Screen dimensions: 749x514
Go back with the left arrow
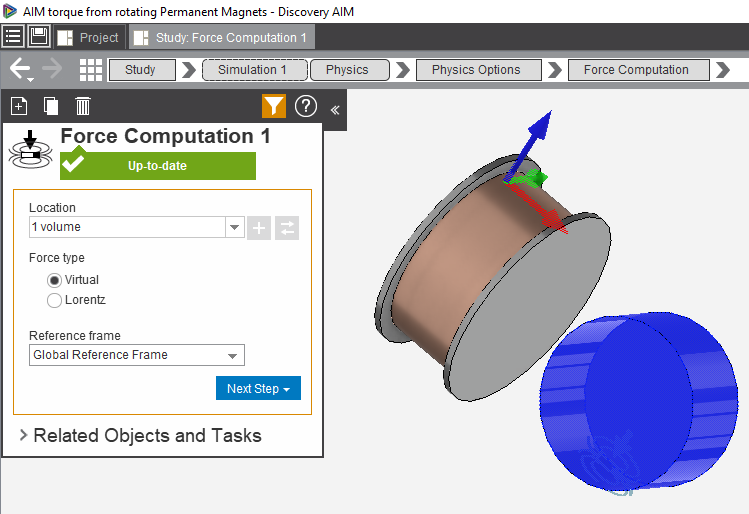[x=20, y=69]
